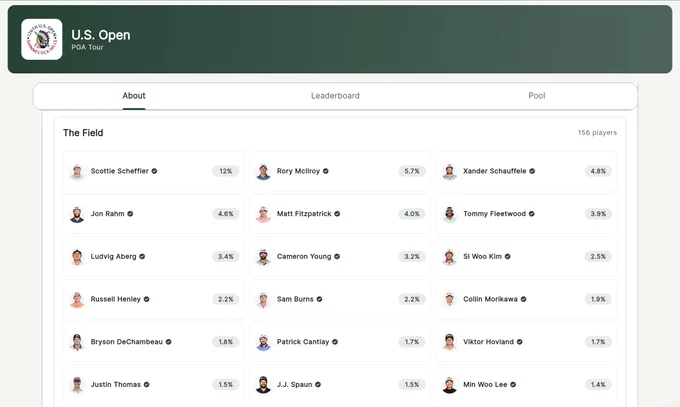
Task: Select the Collin Morikawa name text
Action: [490, 299]
